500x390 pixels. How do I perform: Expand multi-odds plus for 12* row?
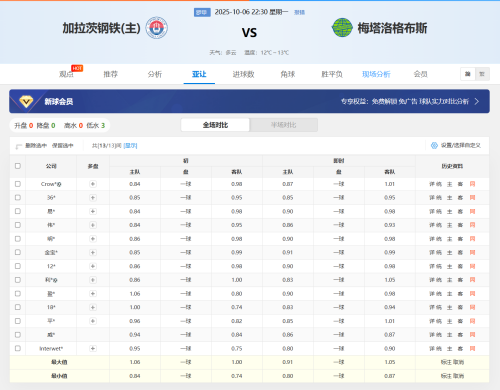(93, 266)
